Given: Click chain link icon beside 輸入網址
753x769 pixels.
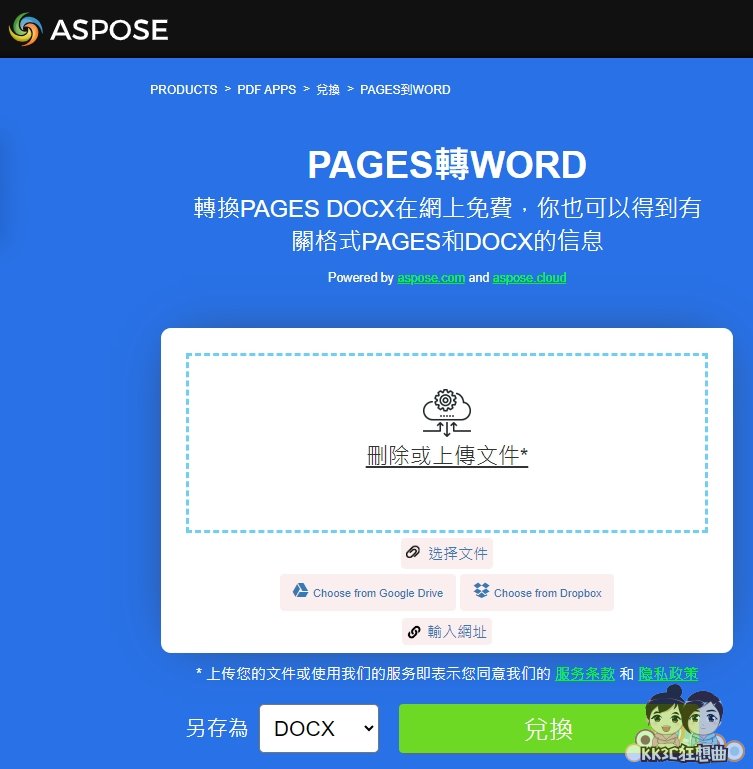Looking at the screenshot, I should pyautogui.click(x=414, y=632).
